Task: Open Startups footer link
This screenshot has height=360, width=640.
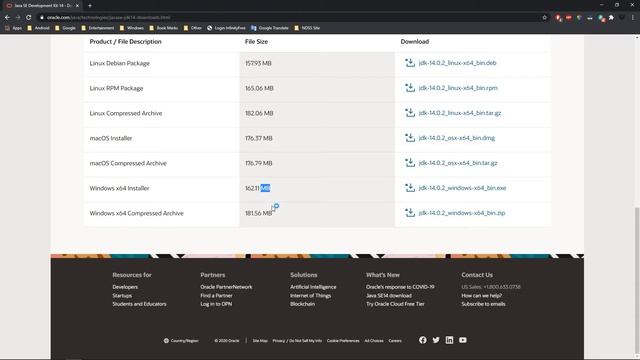Action: pyautogui.click(x=122, y=296)
